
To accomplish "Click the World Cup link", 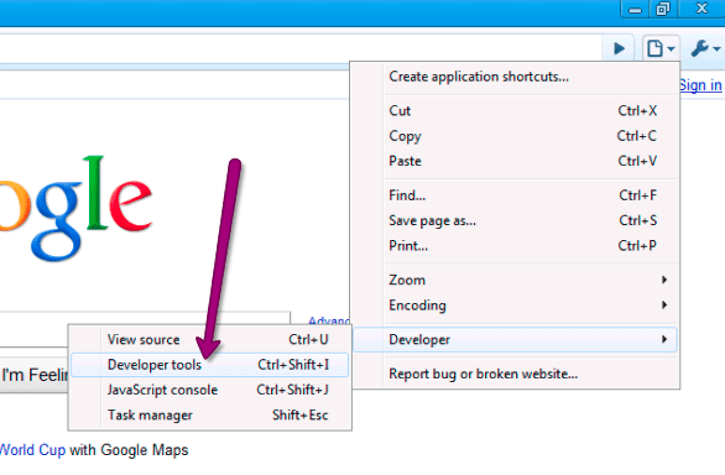I will tap(33, 450).
